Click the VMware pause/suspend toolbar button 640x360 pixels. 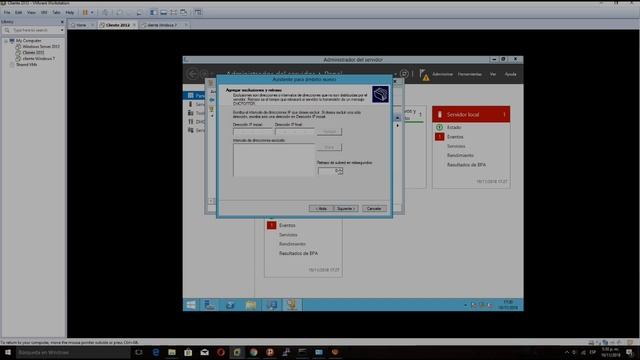coord(85,13)
